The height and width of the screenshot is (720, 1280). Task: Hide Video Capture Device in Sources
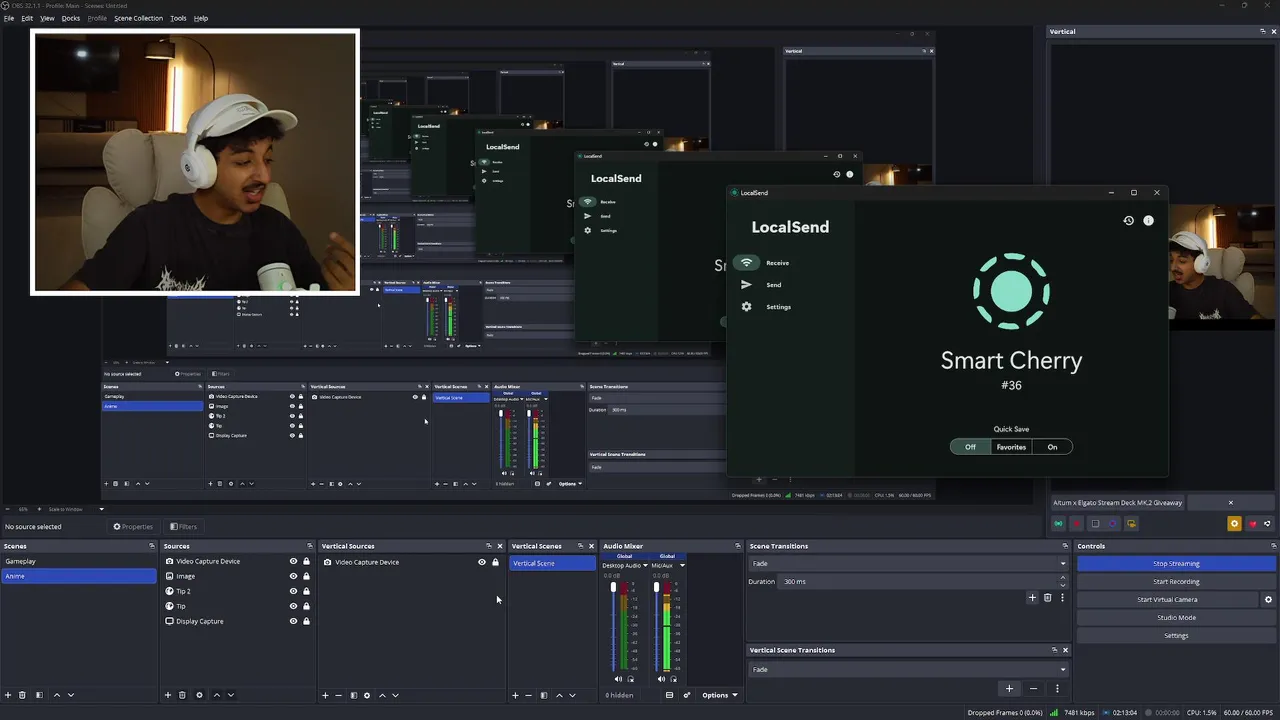click(293, 561)
